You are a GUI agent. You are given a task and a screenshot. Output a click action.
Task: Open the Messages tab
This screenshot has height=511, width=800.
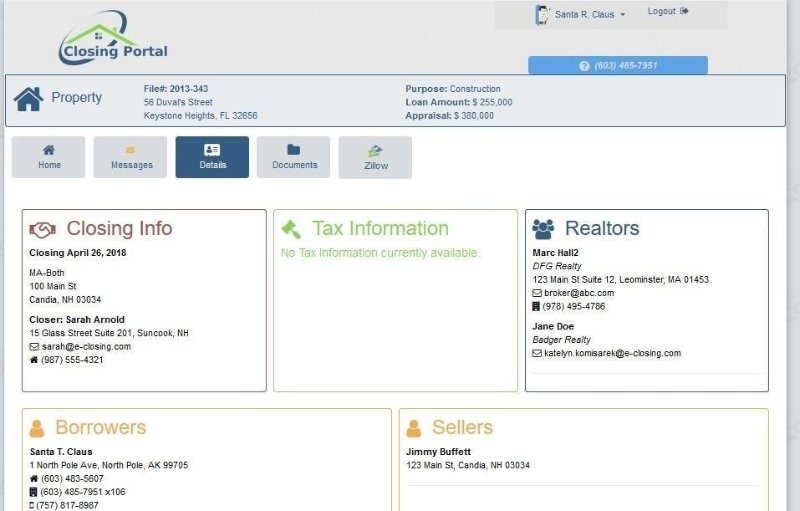(x=130, y=157)
